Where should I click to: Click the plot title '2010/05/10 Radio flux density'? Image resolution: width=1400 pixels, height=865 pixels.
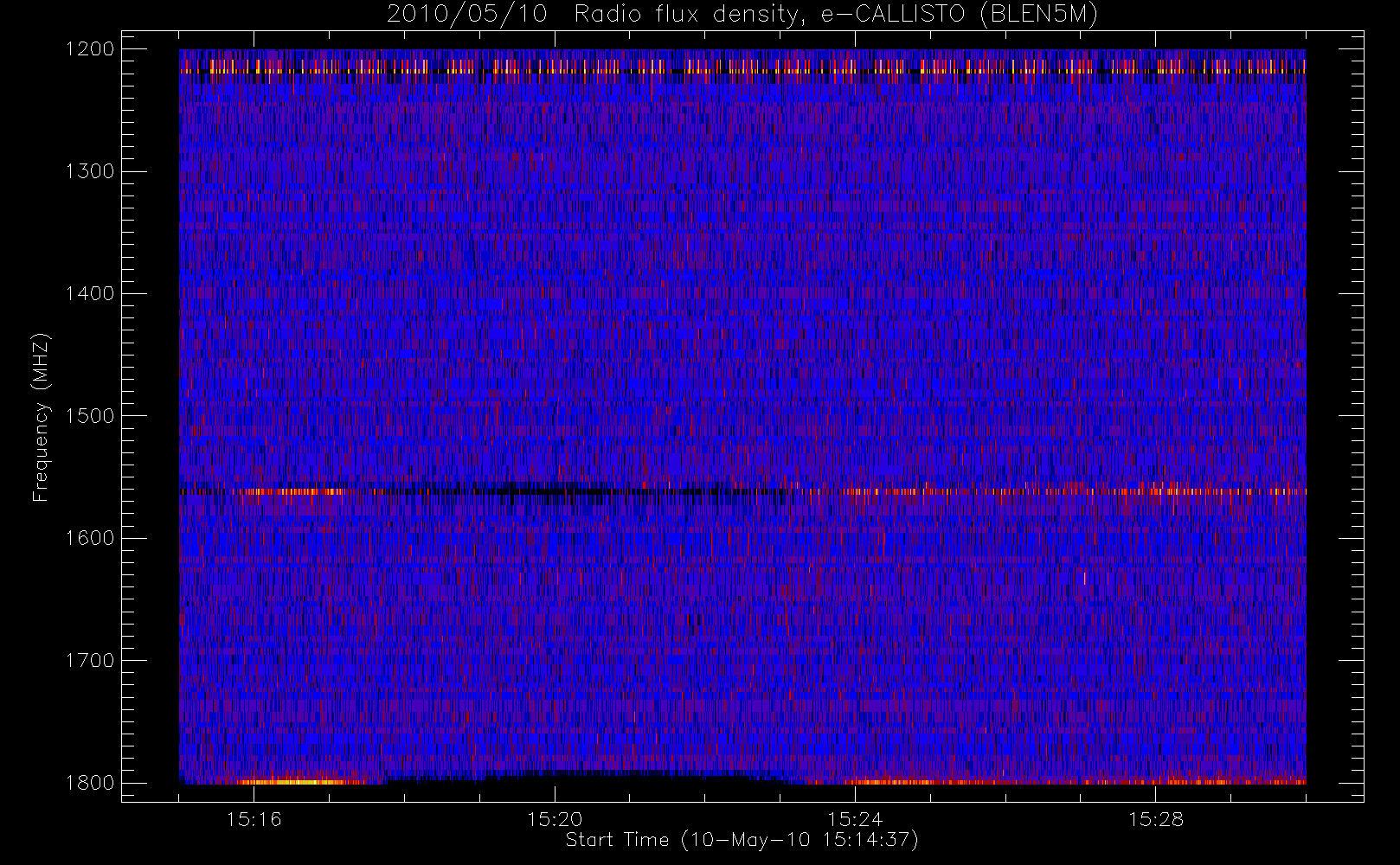pos(742,15)
